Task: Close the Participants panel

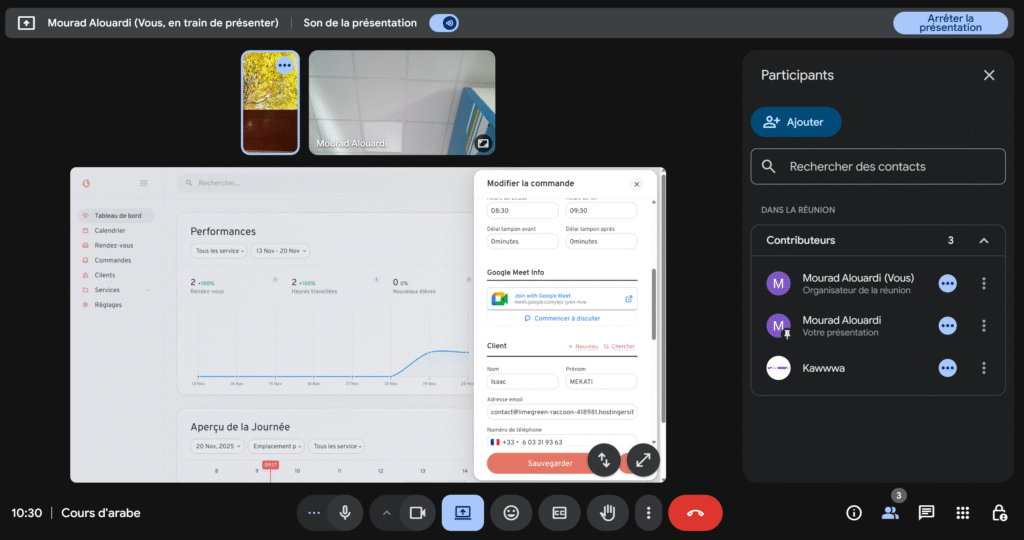Action: point(988,75)
